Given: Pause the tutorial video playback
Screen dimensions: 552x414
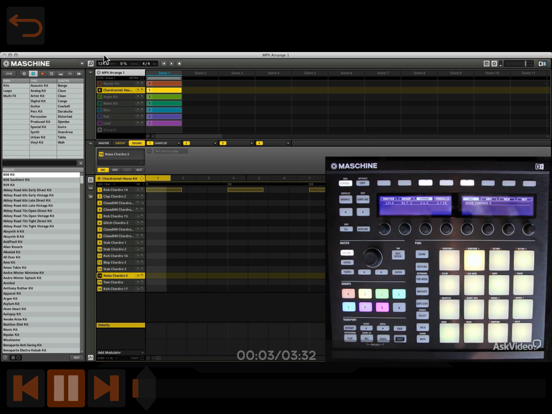Looking at the screenshot, I should [x=66, y=388].
